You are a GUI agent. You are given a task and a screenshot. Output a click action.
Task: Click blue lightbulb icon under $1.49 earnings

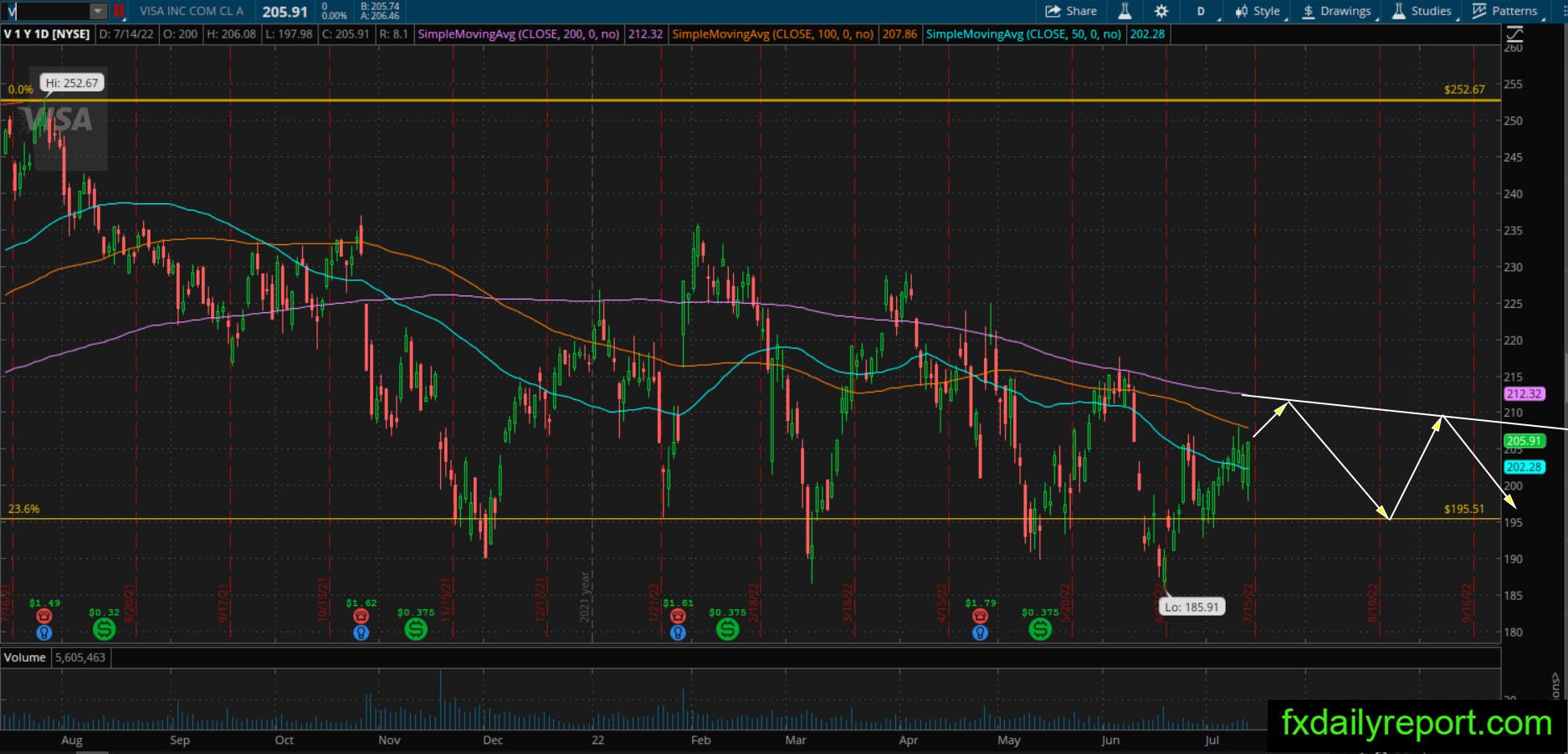44,633
